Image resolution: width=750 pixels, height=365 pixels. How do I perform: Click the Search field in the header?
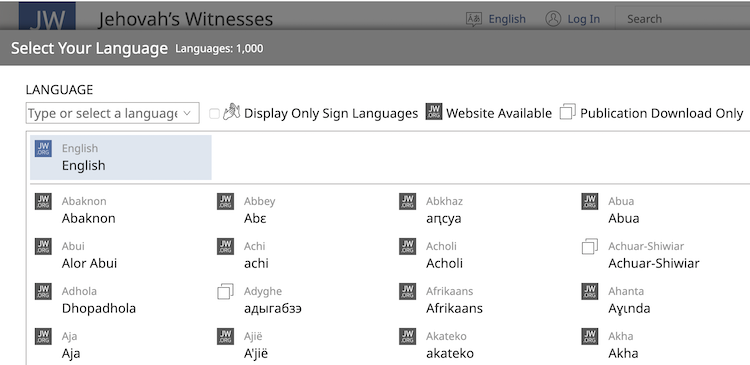pyautogui.click(x=682, y=19)
